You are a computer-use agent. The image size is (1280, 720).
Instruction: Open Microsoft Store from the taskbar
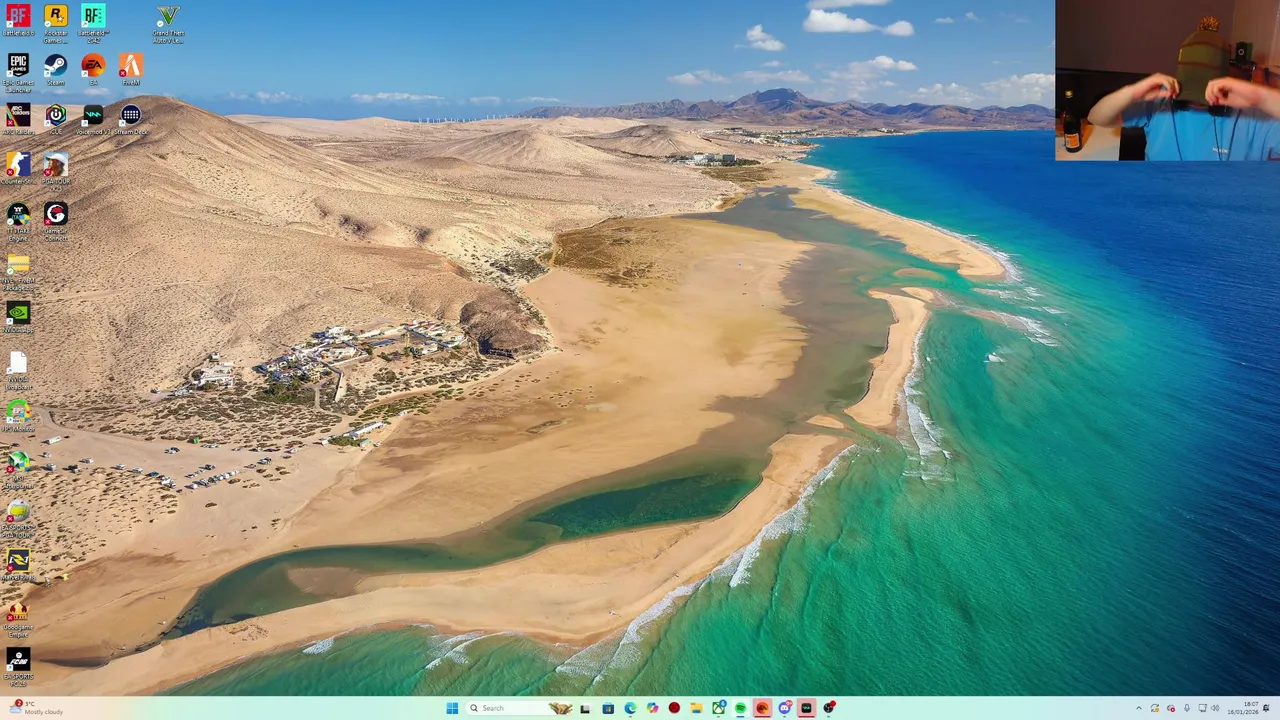pyautogui.click(x=608, y=708)
